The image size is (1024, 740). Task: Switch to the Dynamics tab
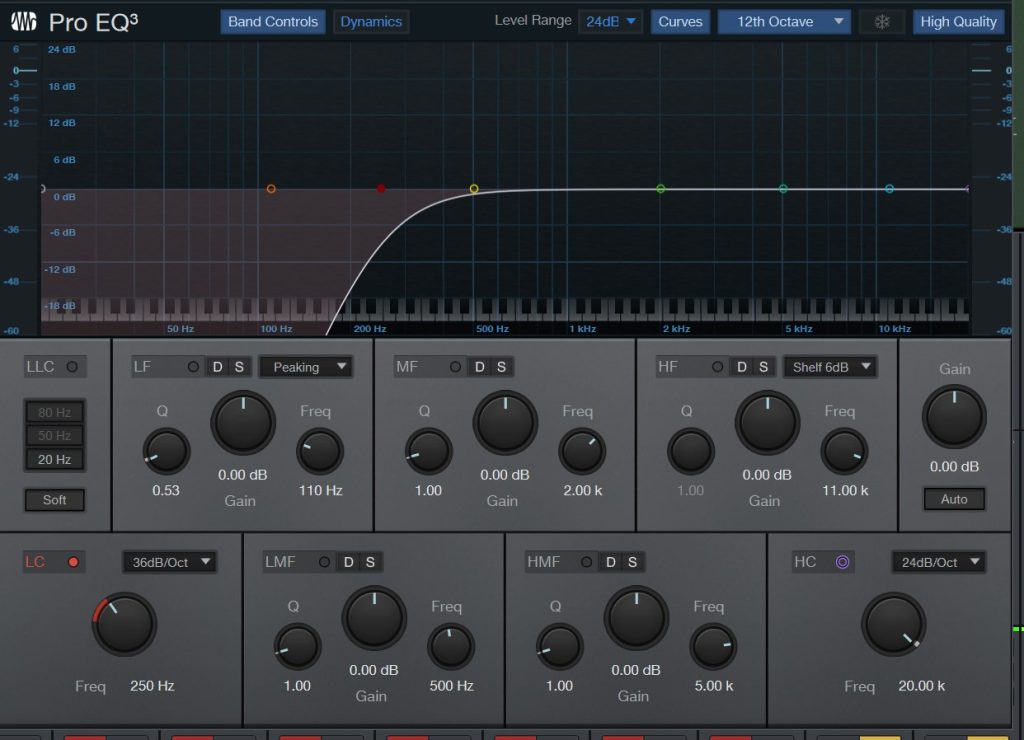click(371, 21)
